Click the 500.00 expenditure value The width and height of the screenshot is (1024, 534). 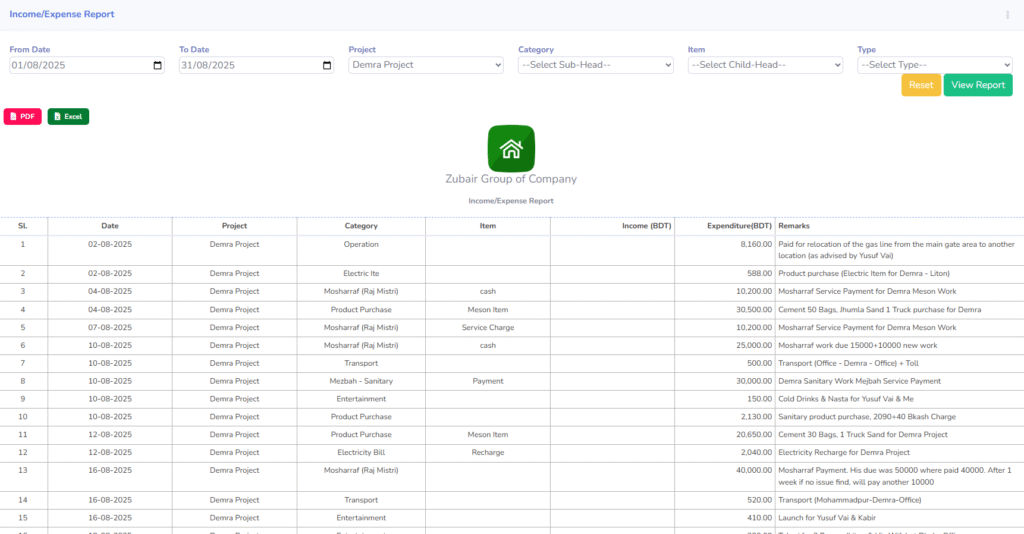click(x=760, y=364)
